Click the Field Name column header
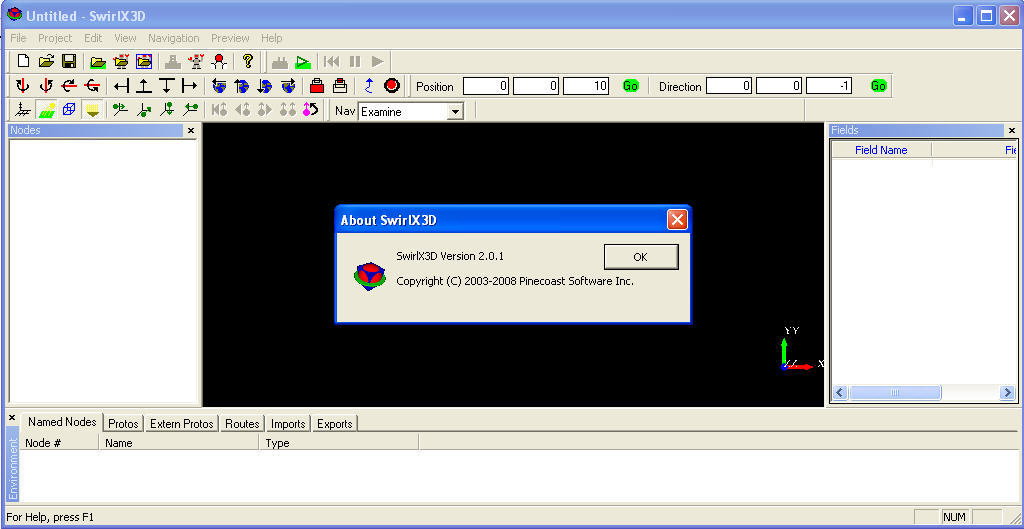The height and width of the screenshot is (529, 1024). (881, 150)
